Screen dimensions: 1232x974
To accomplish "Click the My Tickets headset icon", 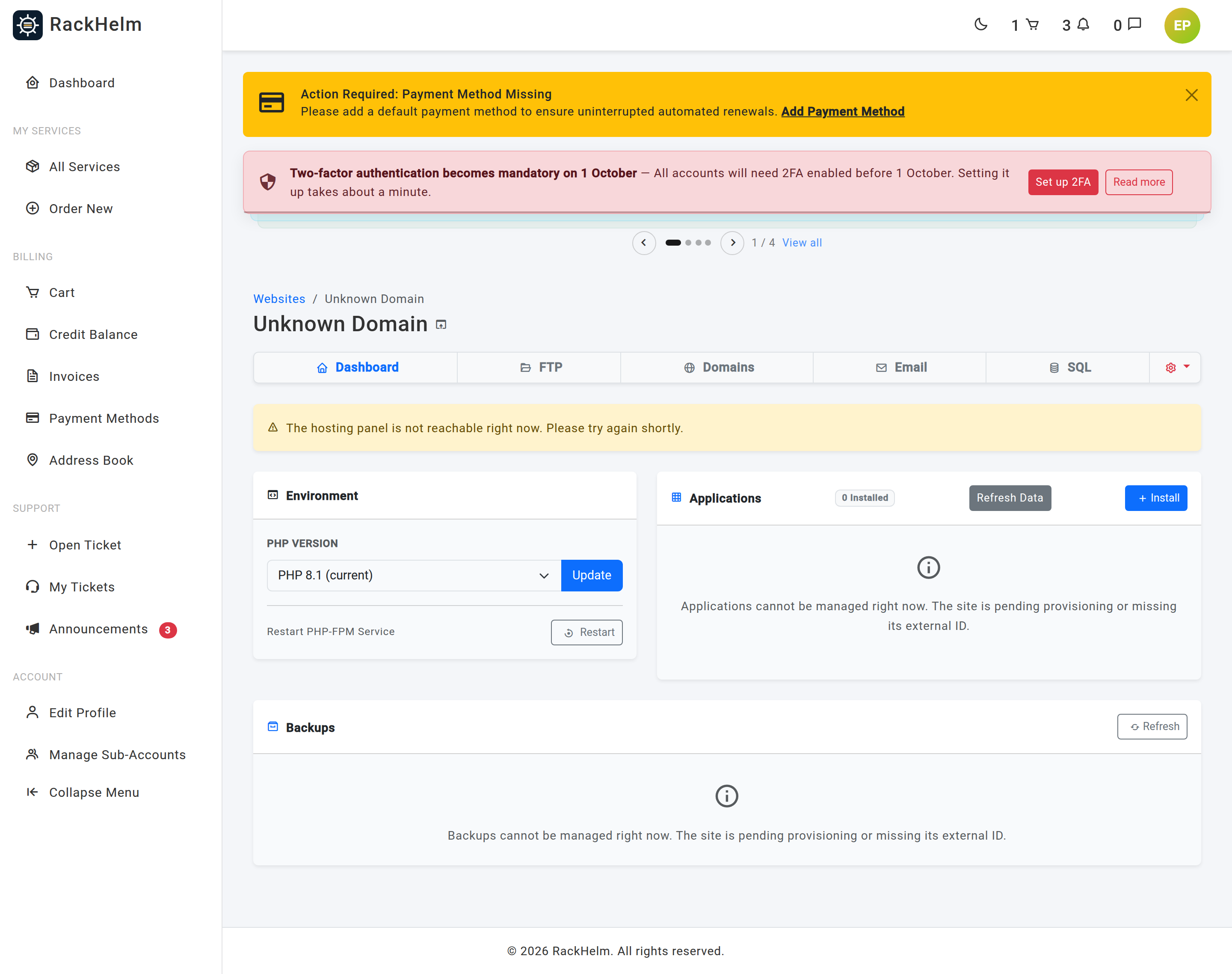I will [x=33, y=586].
